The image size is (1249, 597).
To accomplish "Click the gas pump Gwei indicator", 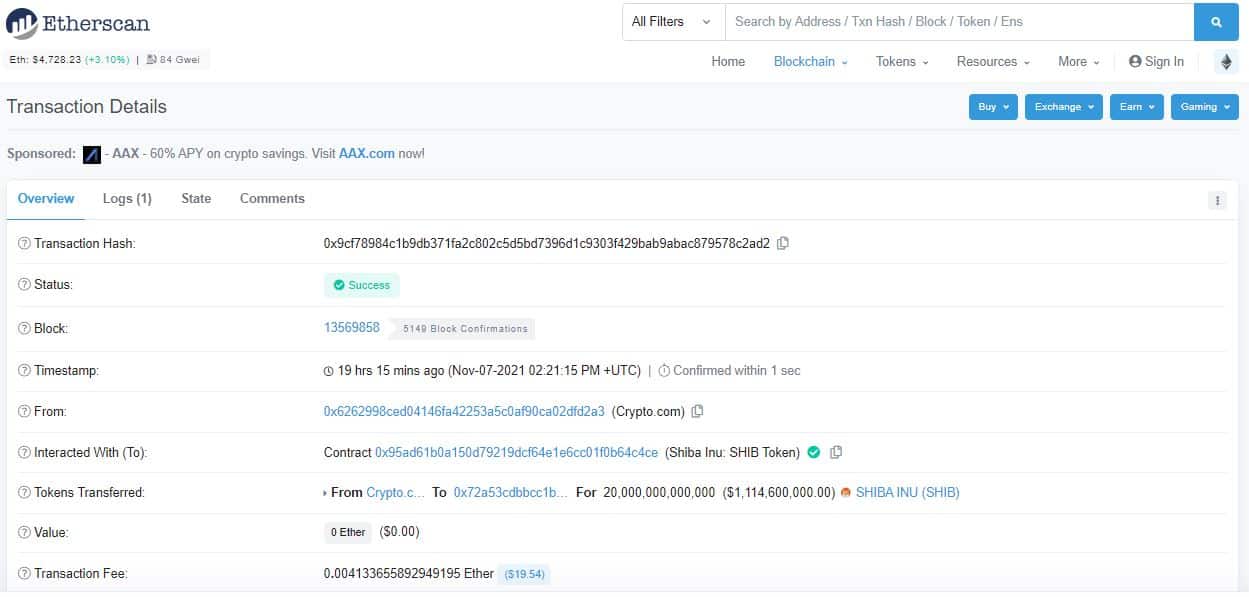I will click(173, 60).
